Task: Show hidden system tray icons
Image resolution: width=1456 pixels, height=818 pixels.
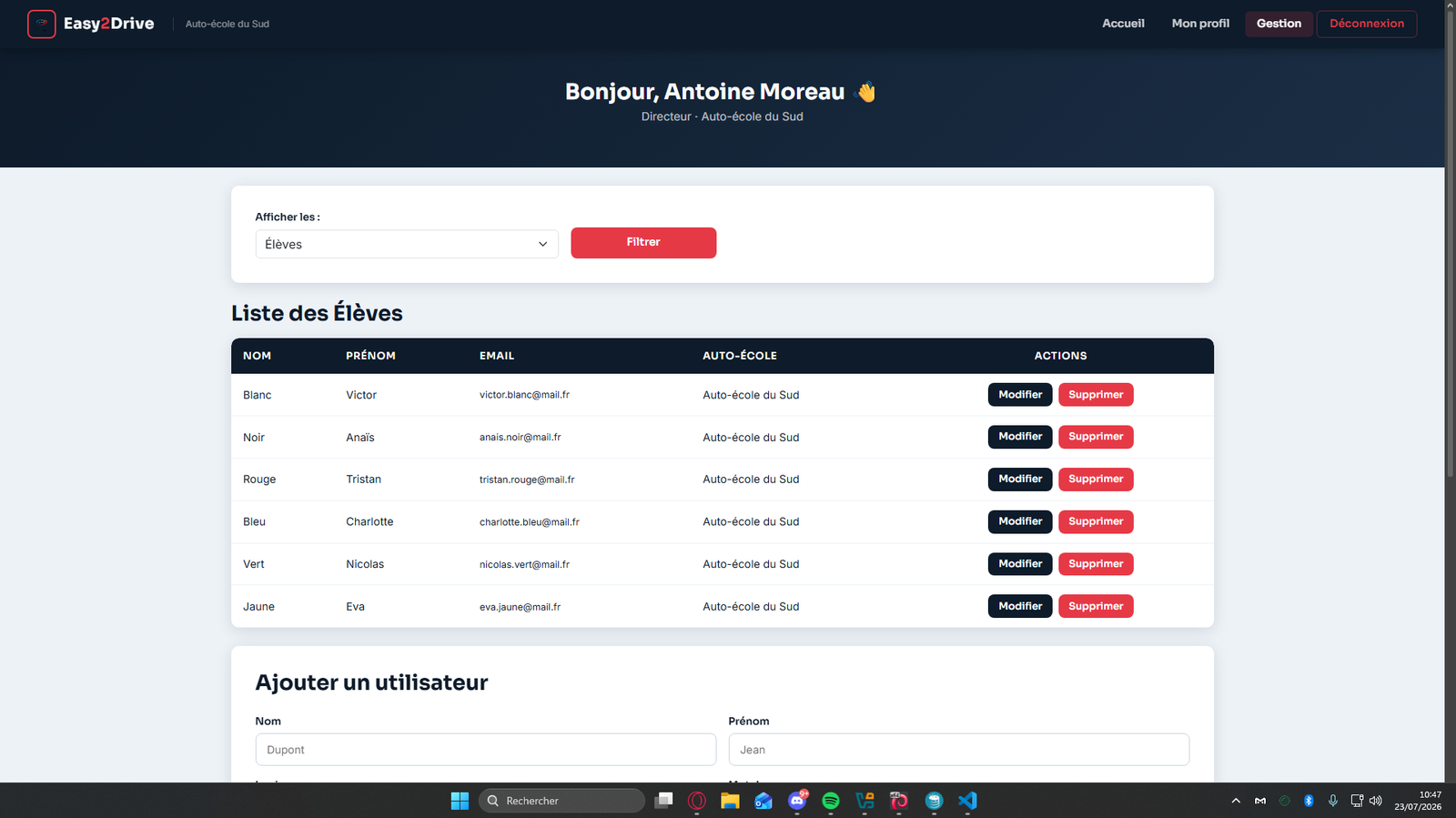Action: (1236, 801)
